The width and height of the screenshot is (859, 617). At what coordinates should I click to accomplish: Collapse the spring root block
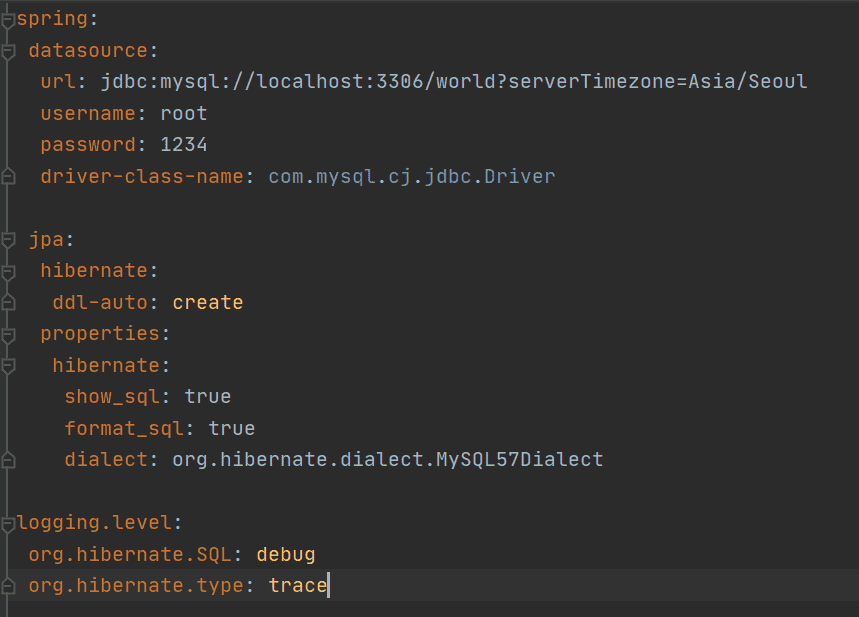8,18
